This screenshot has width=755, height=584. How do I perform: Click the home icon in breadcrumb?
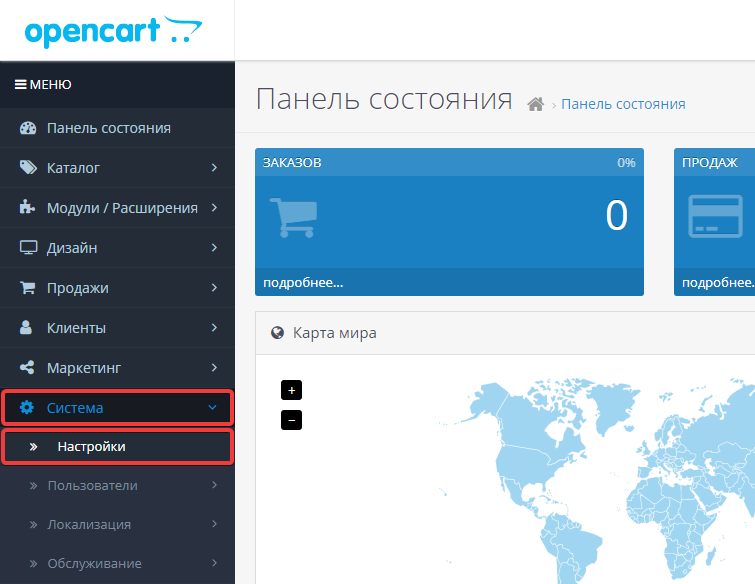(536, 105)
